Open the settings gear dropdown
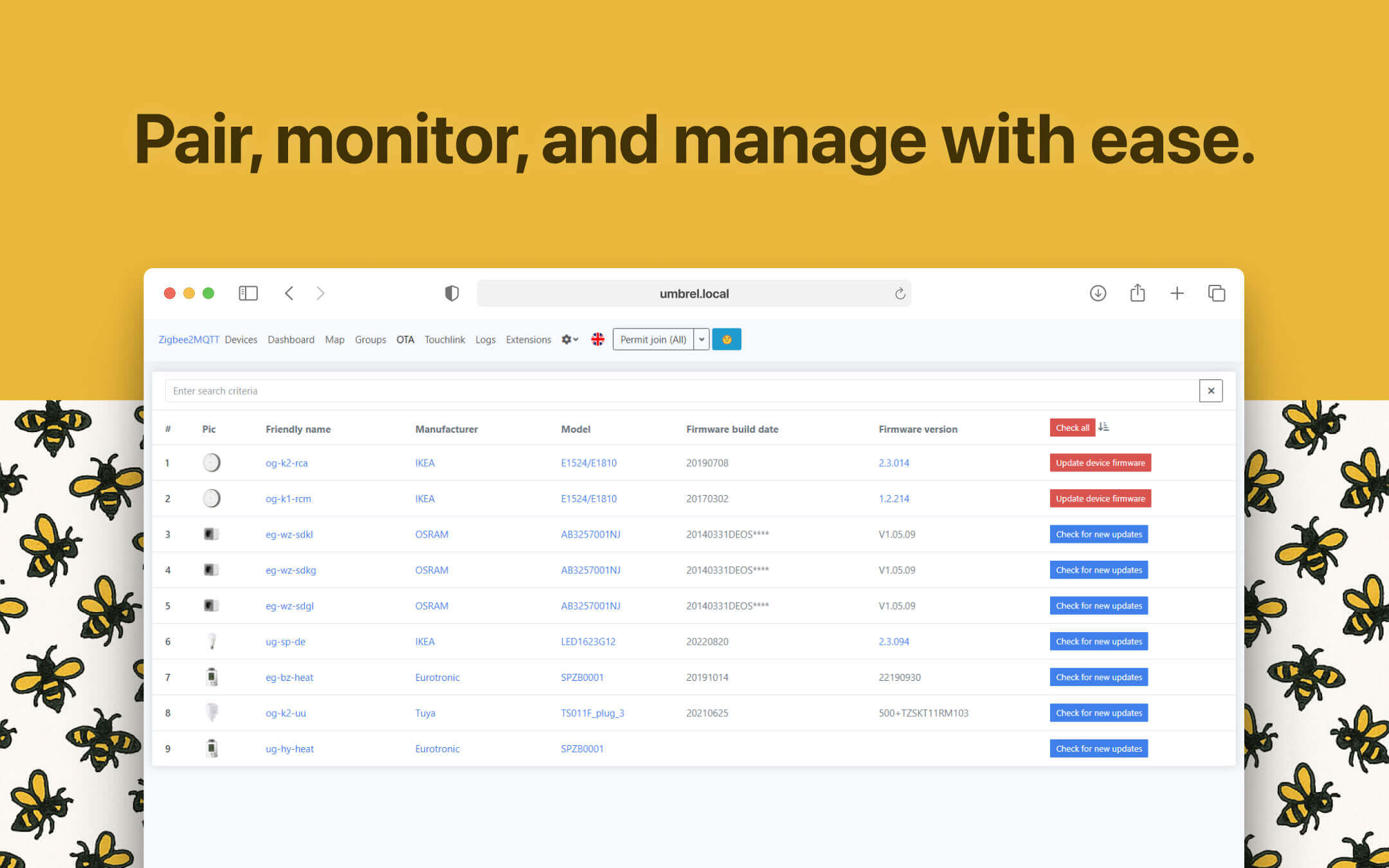1389x868 pixels. (569, 339)
